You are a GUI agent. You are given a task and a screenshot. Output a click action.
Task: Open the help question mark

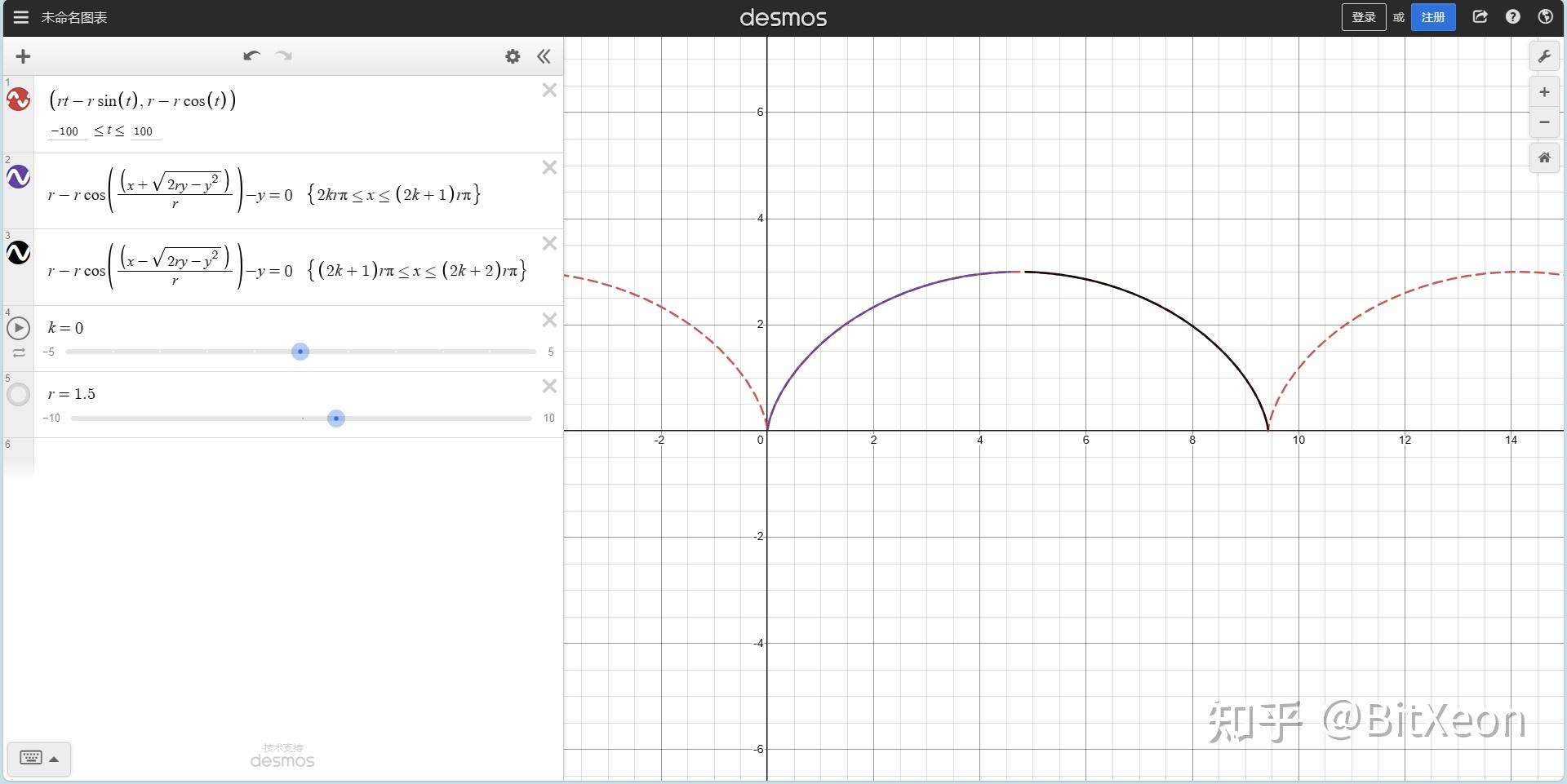pos(1512,17)
